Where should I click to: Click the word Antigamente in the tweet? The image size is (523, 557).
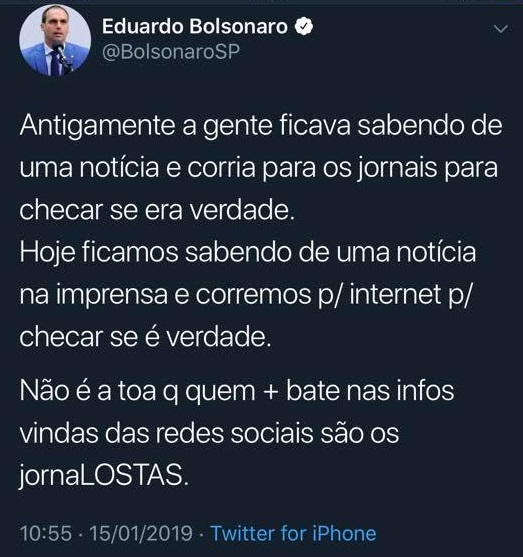tap(97, 126)
